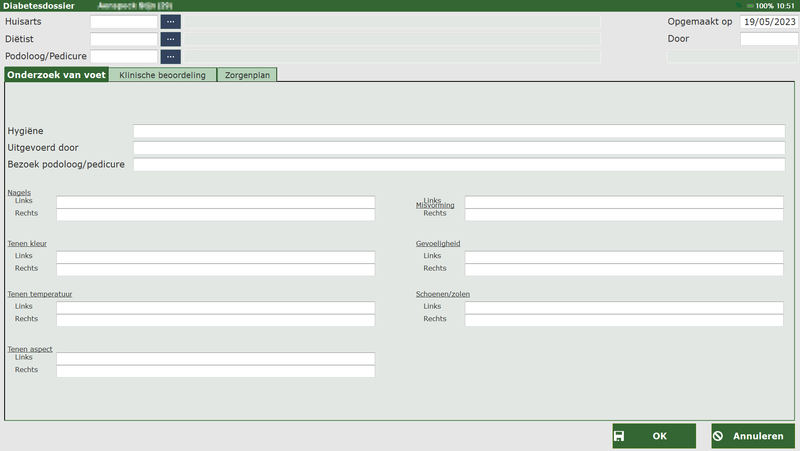Click the Nagels section heading
Viewport: 800px width, 451px height.
[x=19, y=192]
